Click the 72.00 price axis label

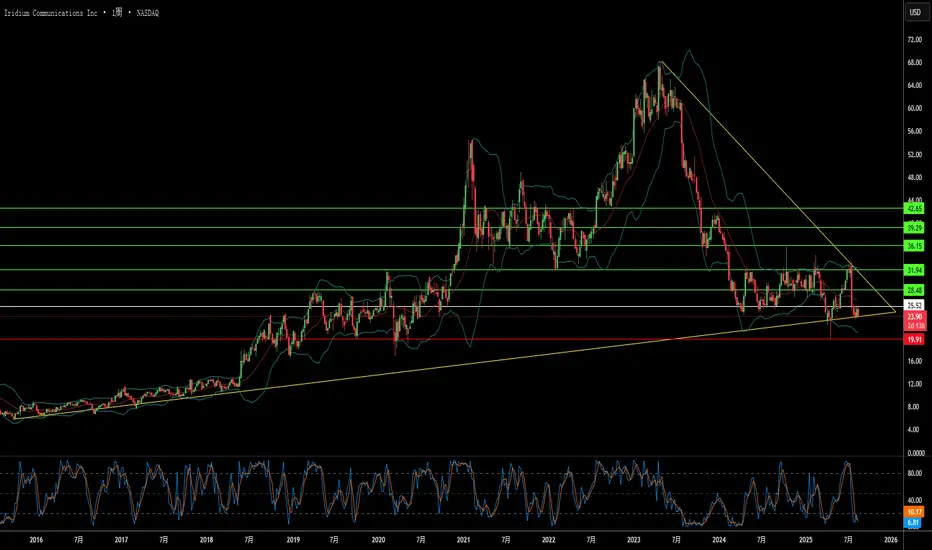(x=914, y=39)
